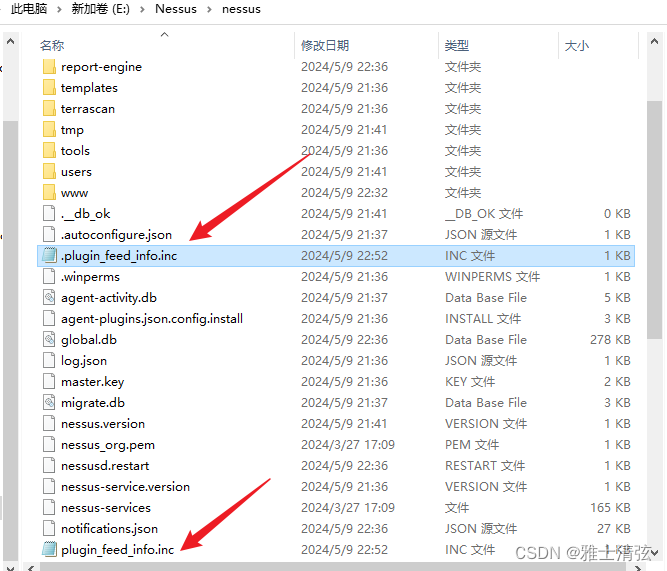Viewport: 667px width, 571px height.
Task: Select the terrascan folder name
Action: pos(88,109)
